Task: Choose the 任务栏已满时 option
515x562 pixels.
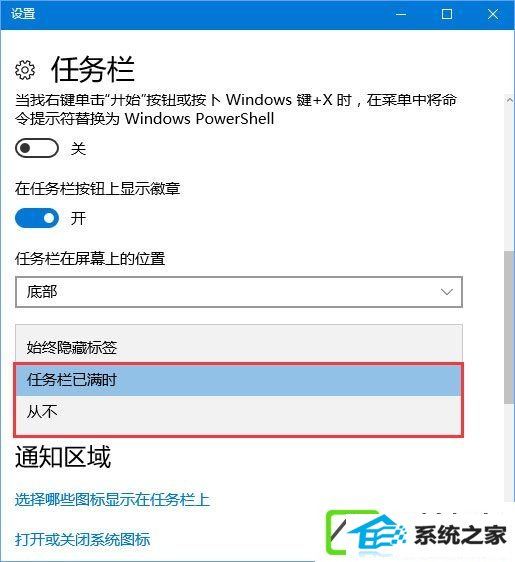Action: point(239,380)
